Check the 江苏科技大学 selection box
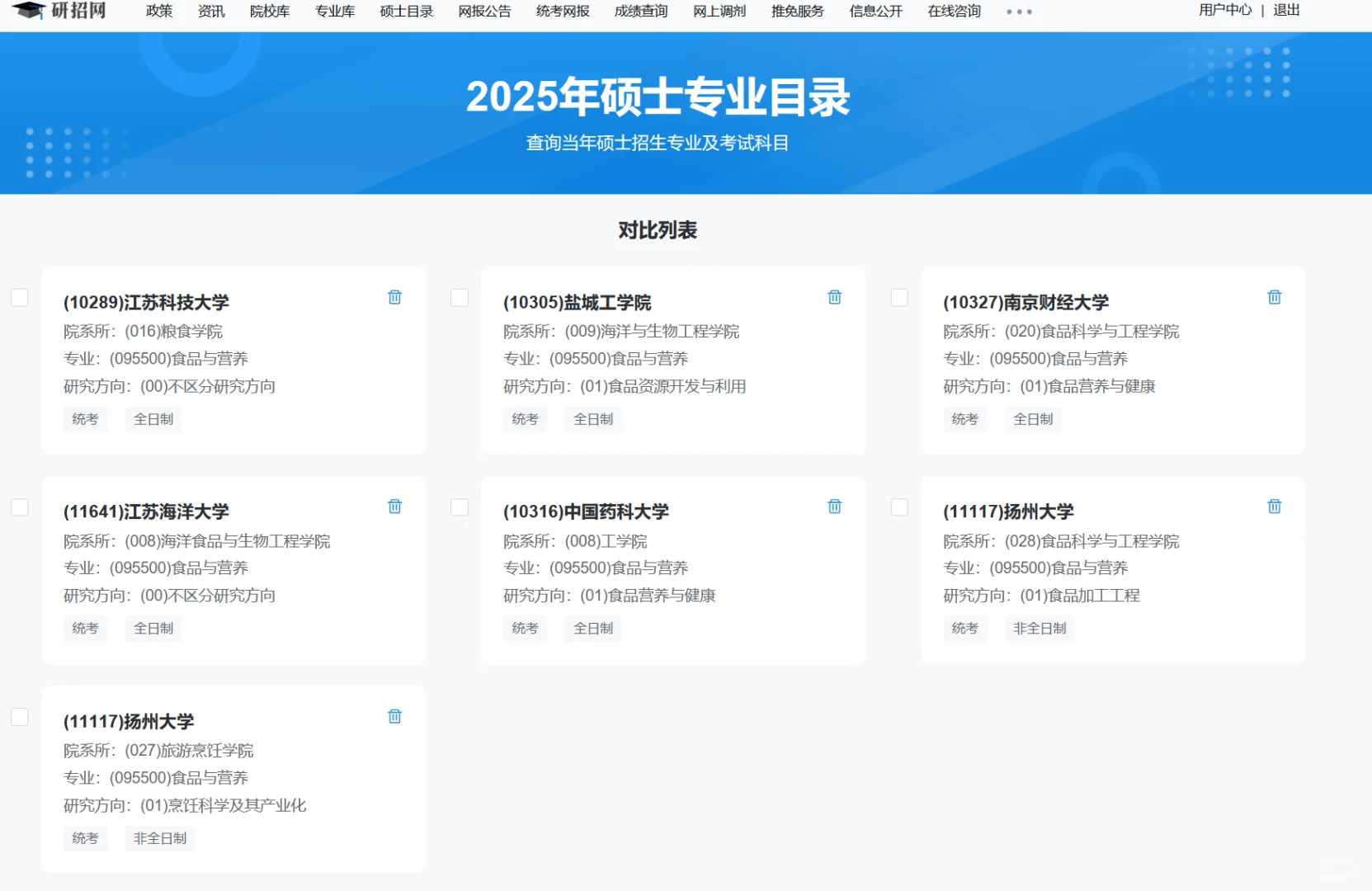Viewport: 1372px width, 891px height. (19, 298)
